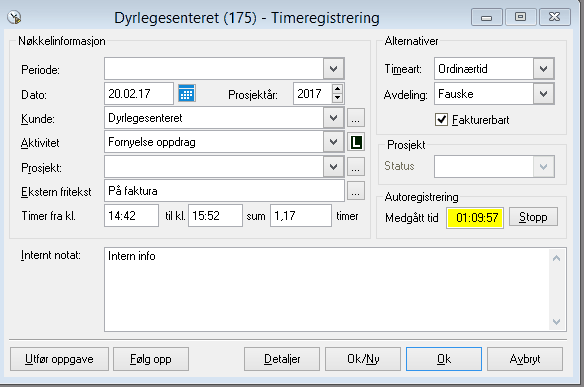Click the Ok/Ny button
Screen dimensions: 584x387
[x=363, y=359]
